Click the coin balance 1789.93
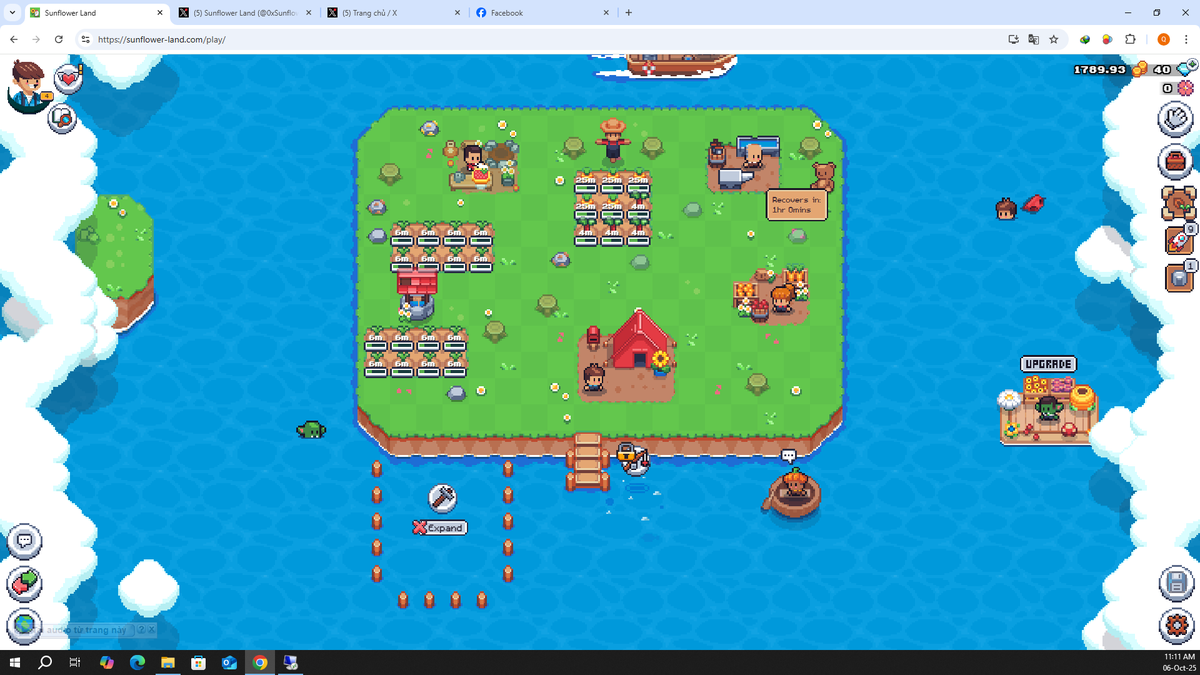 pos(1100,70)
